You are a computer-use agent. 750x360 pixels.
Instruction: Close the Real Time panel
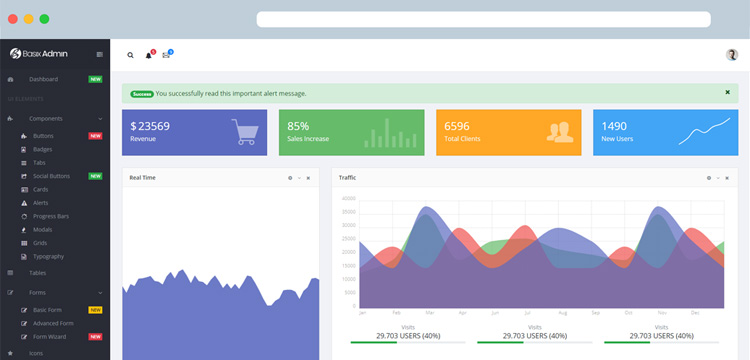pos(308,178)
